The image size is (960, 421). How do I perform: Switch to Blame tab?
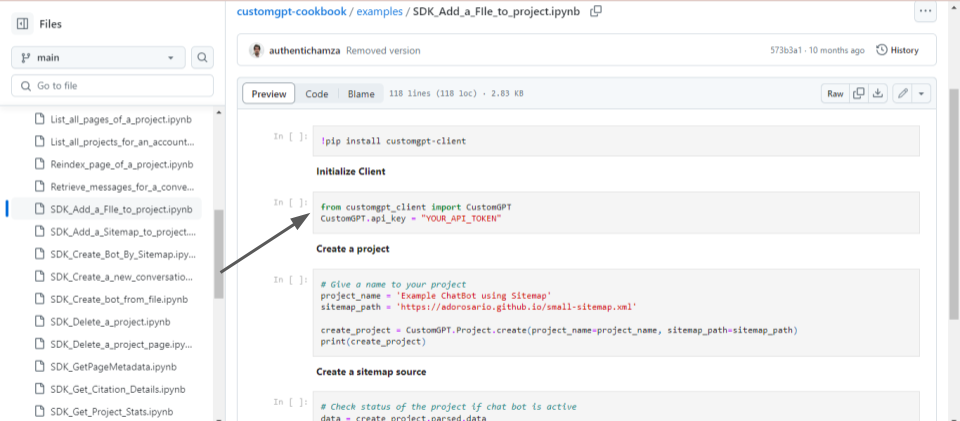click(x=361, y=94)
